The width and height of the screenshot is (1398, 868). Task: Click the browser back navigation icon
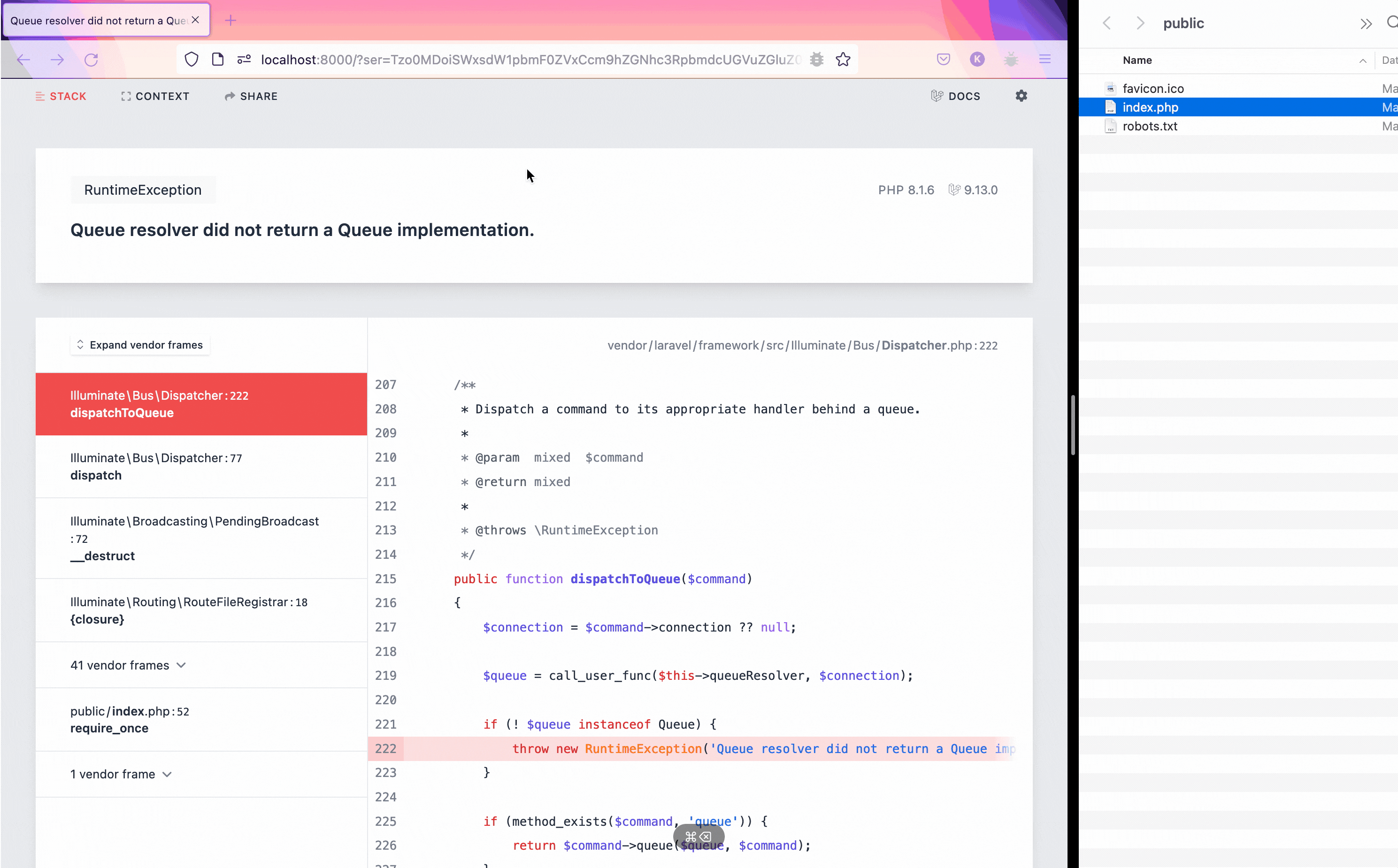pyautogui.click(x=23, y=60)
